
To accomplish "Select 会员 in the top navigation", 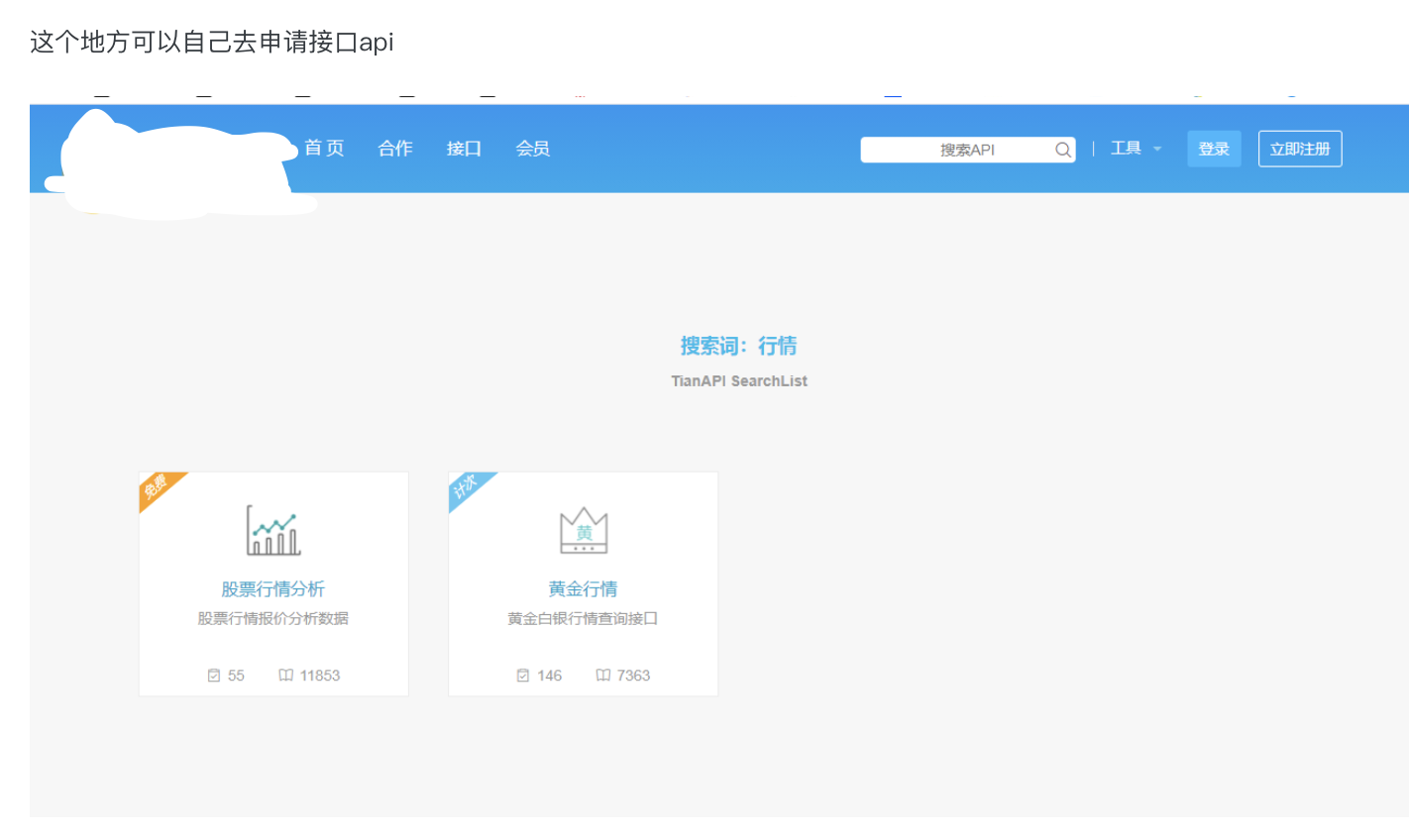I will click(x=533, y=149).
